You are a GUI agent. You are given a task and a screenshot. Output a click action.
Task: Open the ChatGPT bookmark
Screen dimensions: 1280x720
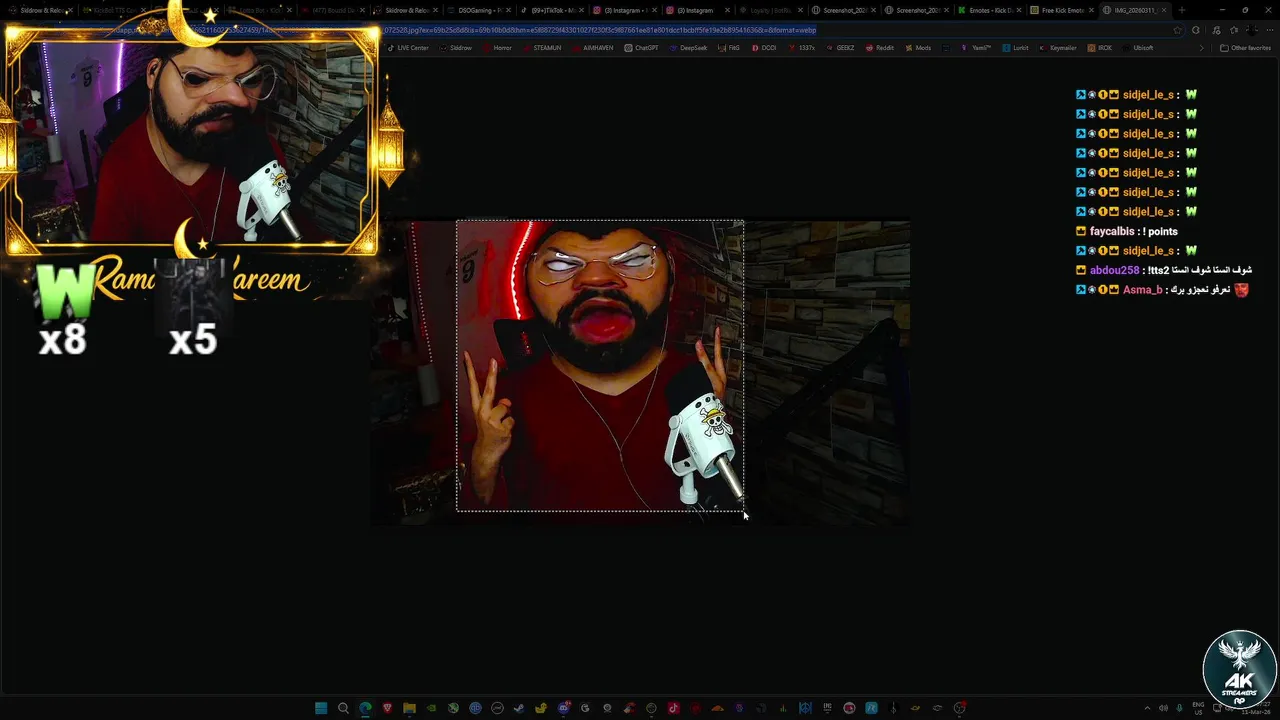click(642, 48)
